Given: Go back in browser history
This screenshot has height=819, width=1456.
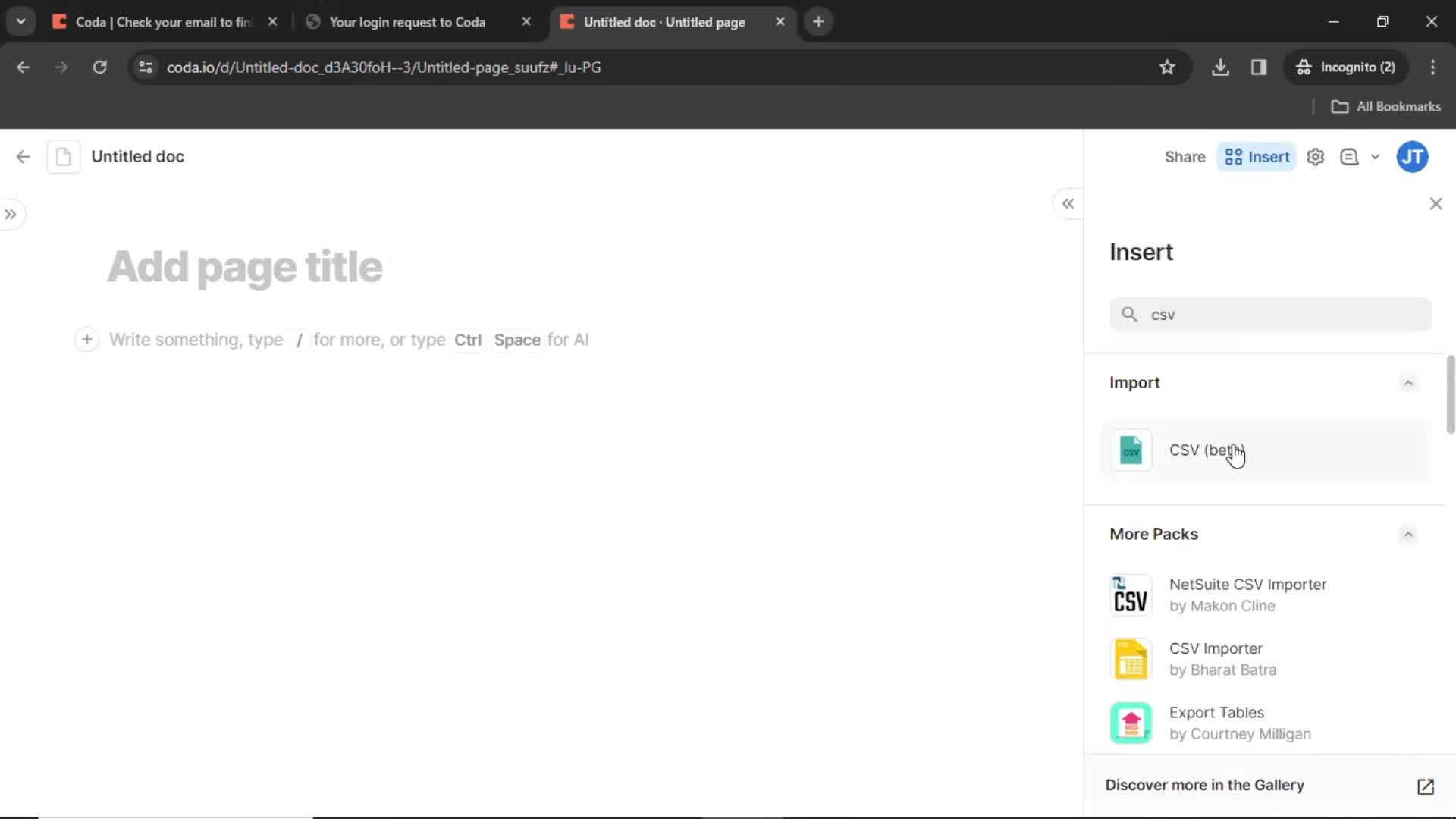Looking at the screenshot, I should click(24, 67).
